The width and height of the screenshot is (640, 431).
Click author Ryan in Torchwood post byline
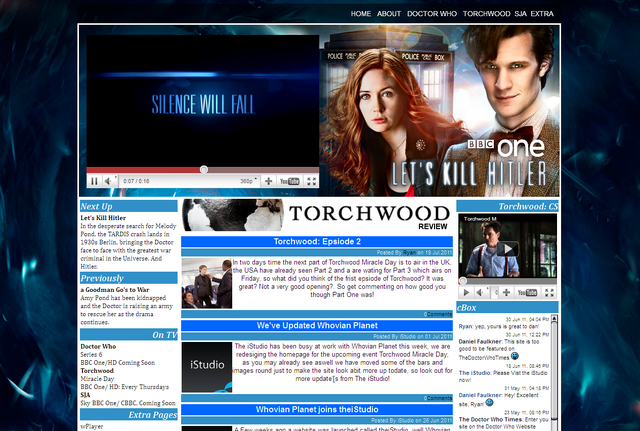tap(409, 253)
